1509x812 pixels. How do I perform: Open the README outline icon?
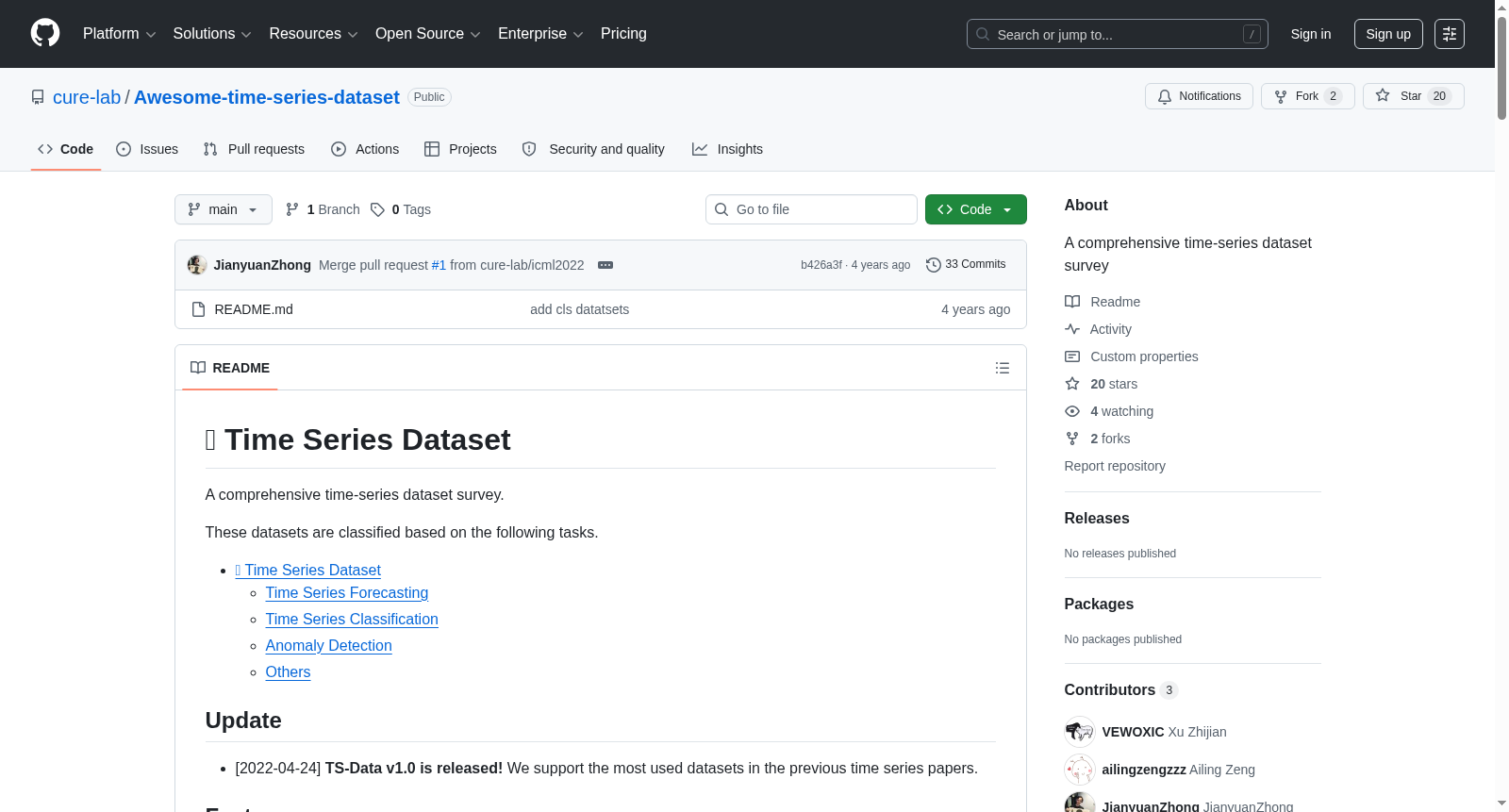1003,368
